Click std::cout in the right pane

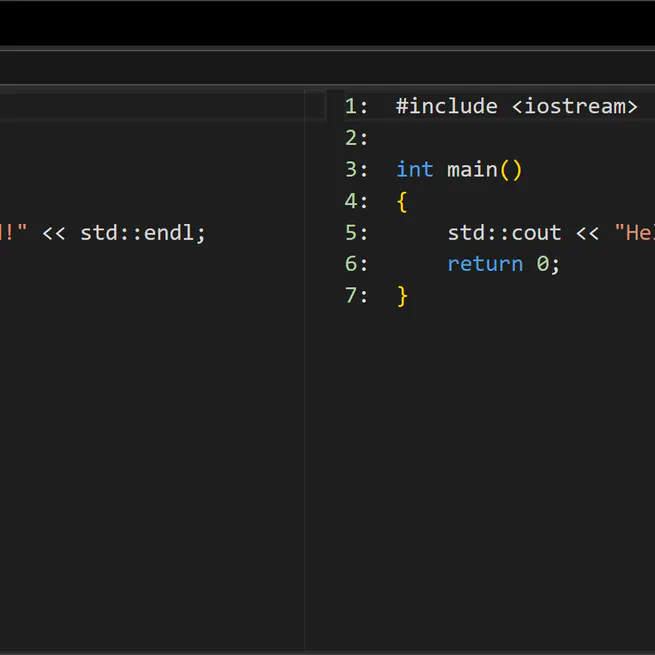(x=504, y=233)
